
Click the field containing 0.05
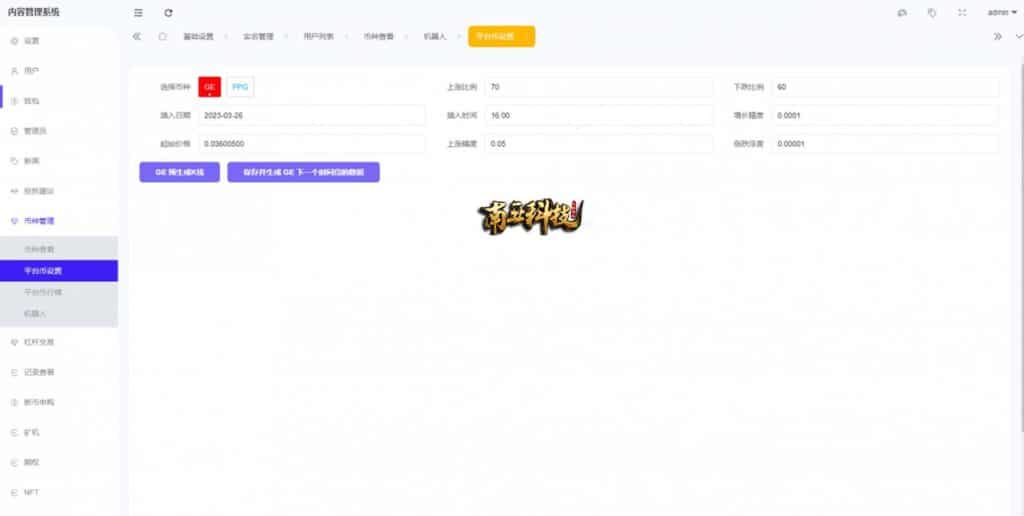click(x=599, y=144)
